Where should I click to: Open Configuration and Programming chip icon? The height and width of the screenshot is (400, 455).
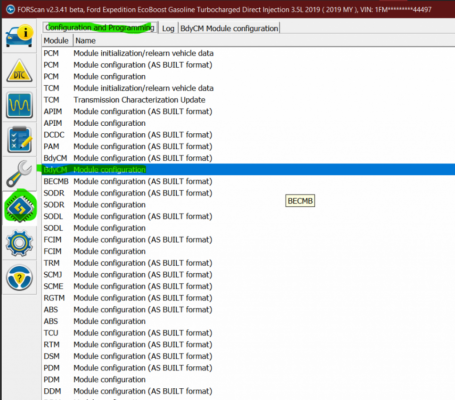click(20, 208)
